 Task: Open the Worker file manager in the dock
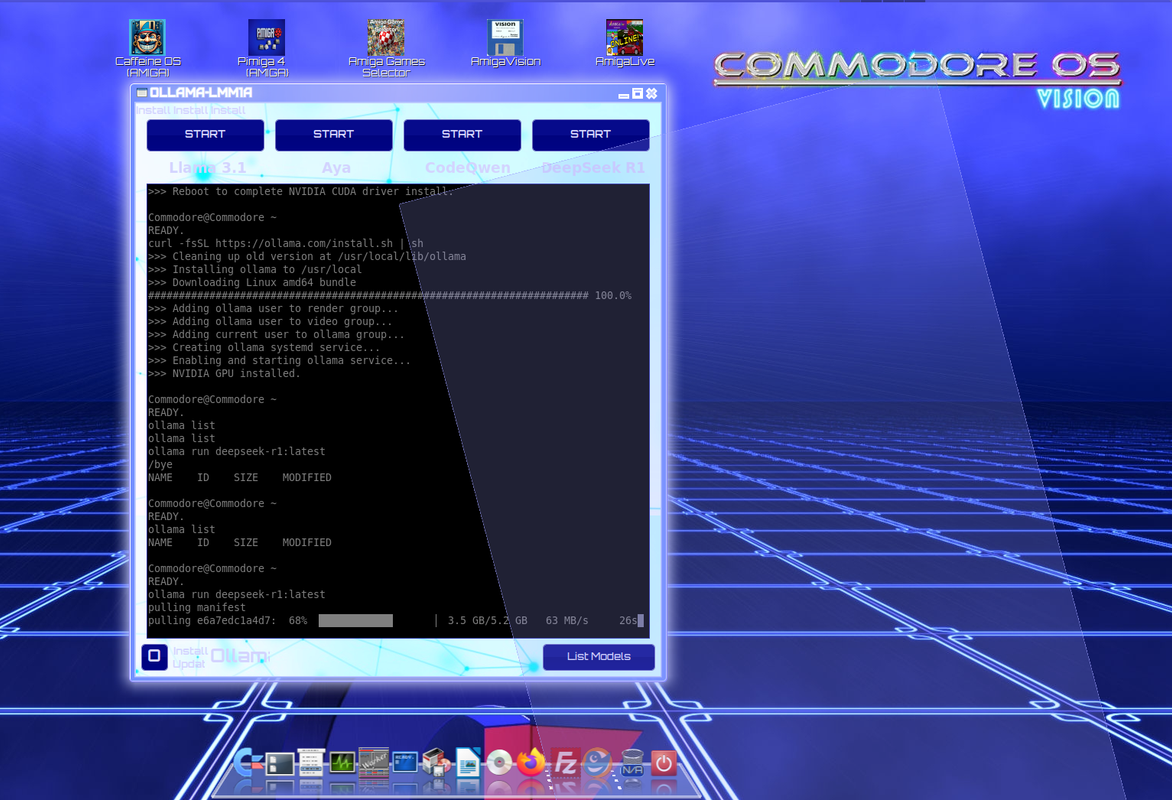(374, 763)
